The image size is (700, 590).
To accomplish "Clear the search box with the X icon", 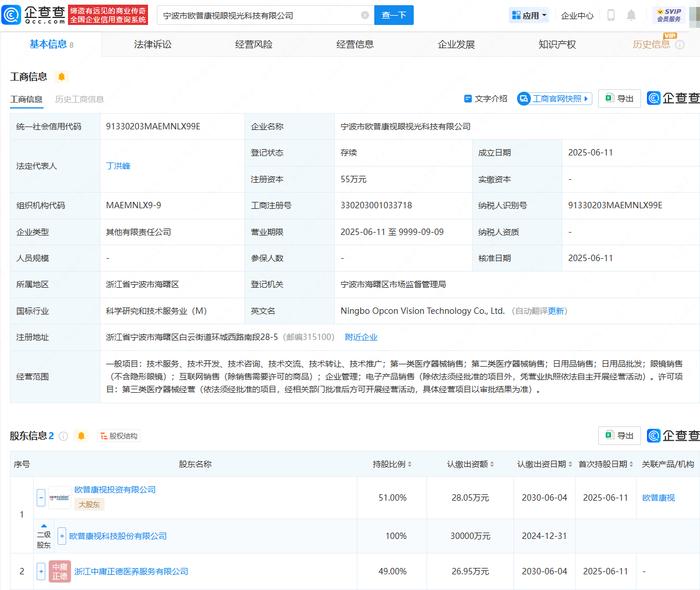I will coord(365,15).
